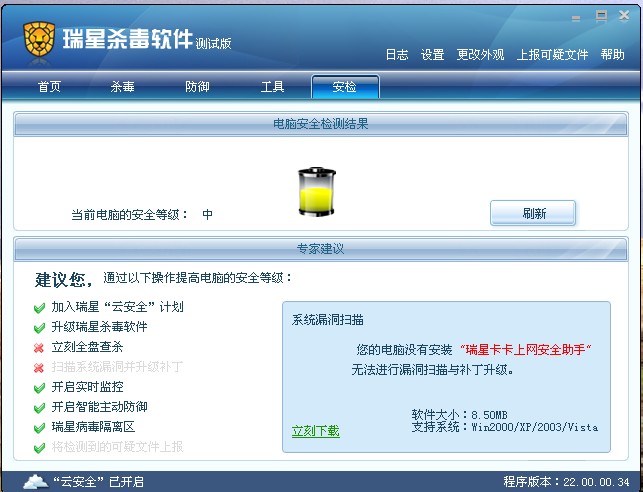This screenshot has width=643, height=492.
Task: Click the 测试版 label beside the title
Action: click(213, 43)
